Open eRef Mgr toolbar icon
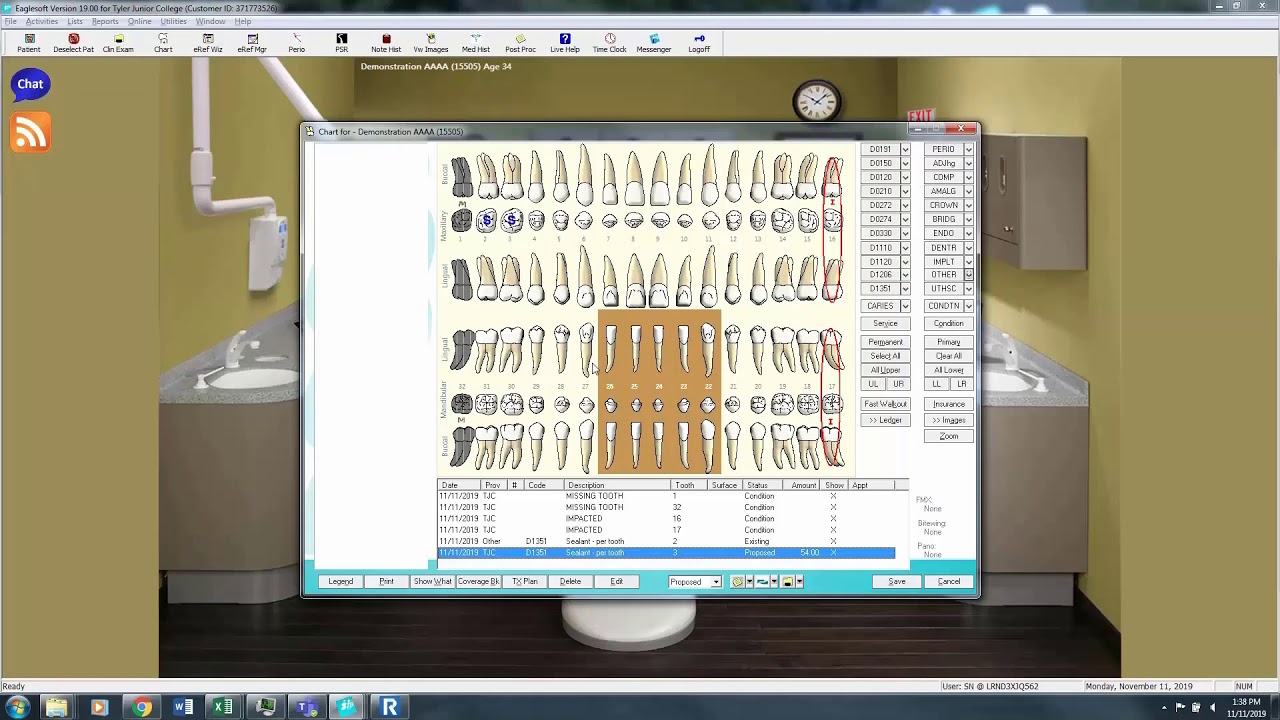Viewport: 1280px width, 720px height. tap(252, 43)
